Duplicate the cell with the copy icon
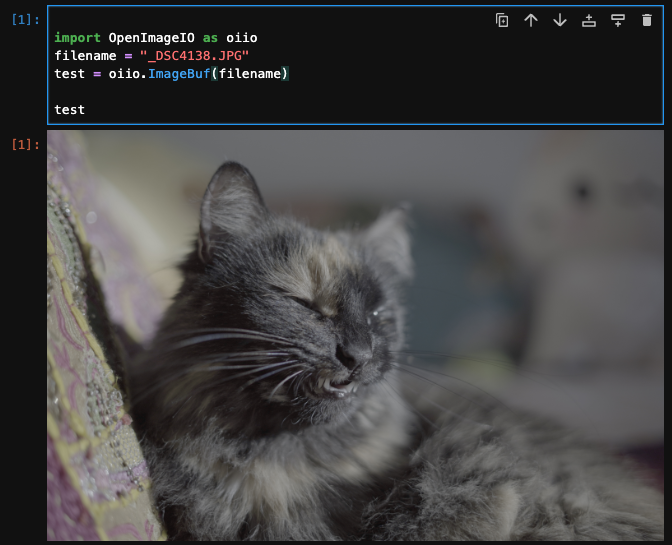672x545 pixels. pyautogui.click(x=502, y=20)
